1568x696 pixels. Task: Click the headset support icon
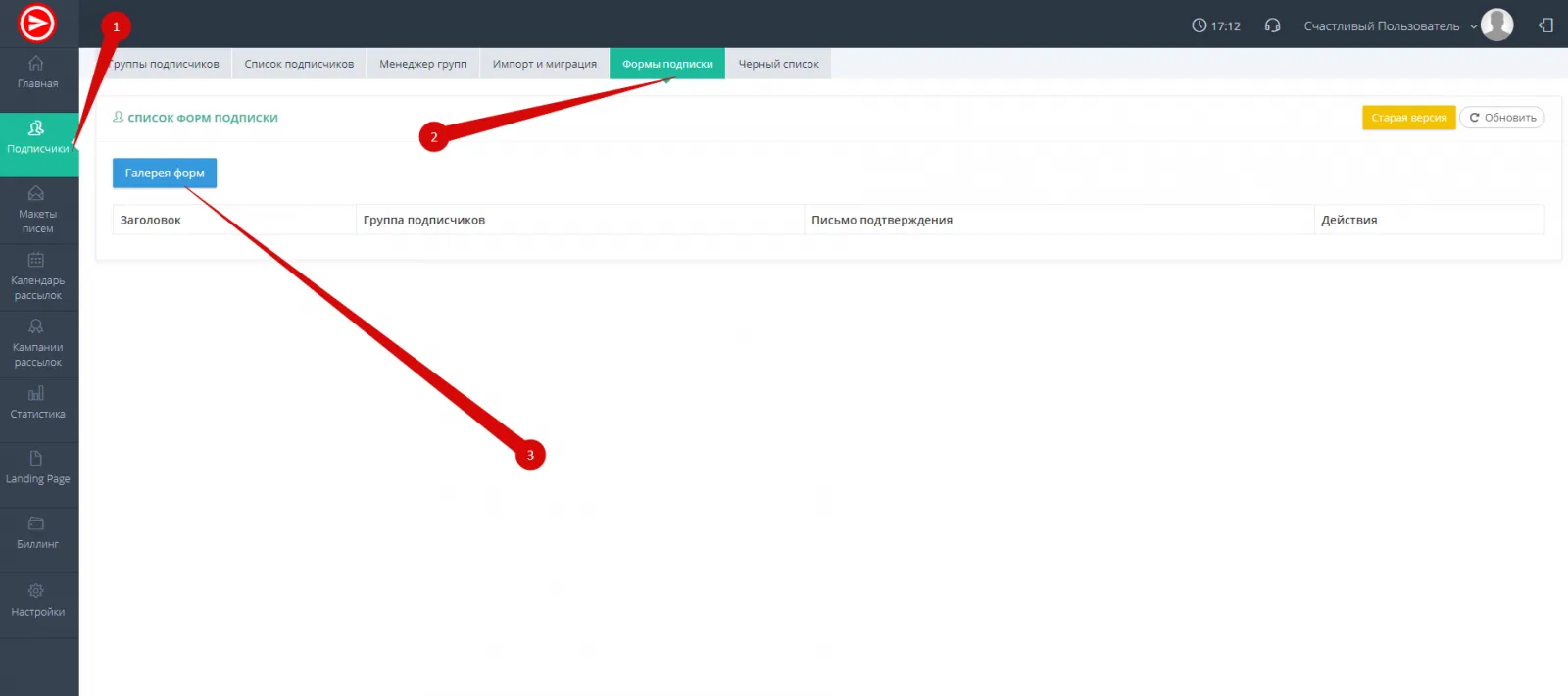click(x=1272, y=25)
